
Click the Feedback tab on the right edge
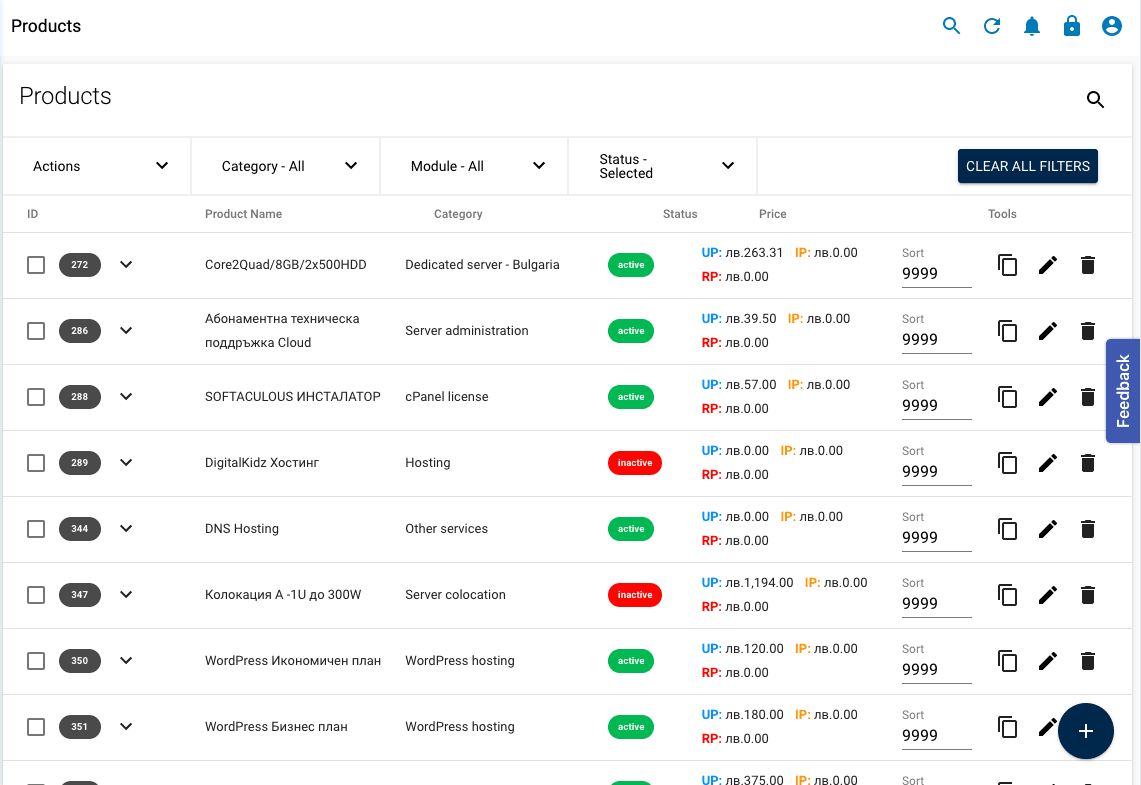[1122, 391]
